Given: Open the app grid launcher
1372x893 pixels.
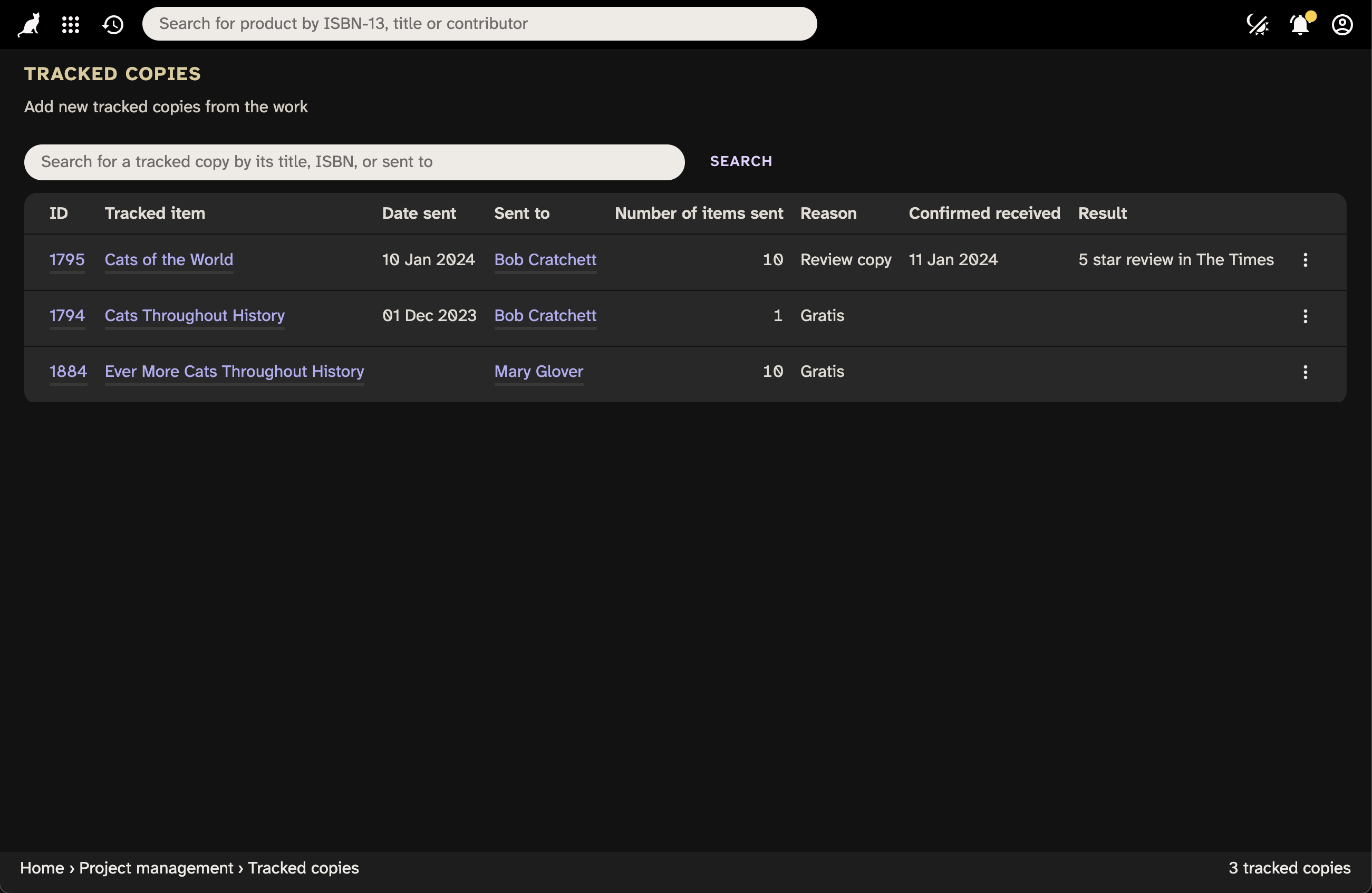Looking at the screenshot, I should (70, 24).
